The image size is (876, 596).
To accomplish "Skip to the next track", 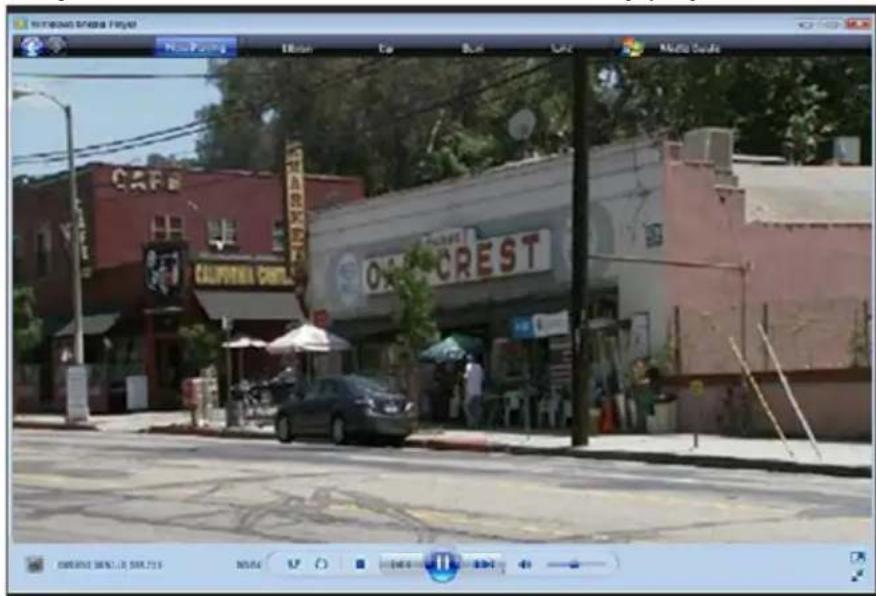I will click(x=483, y=564).
